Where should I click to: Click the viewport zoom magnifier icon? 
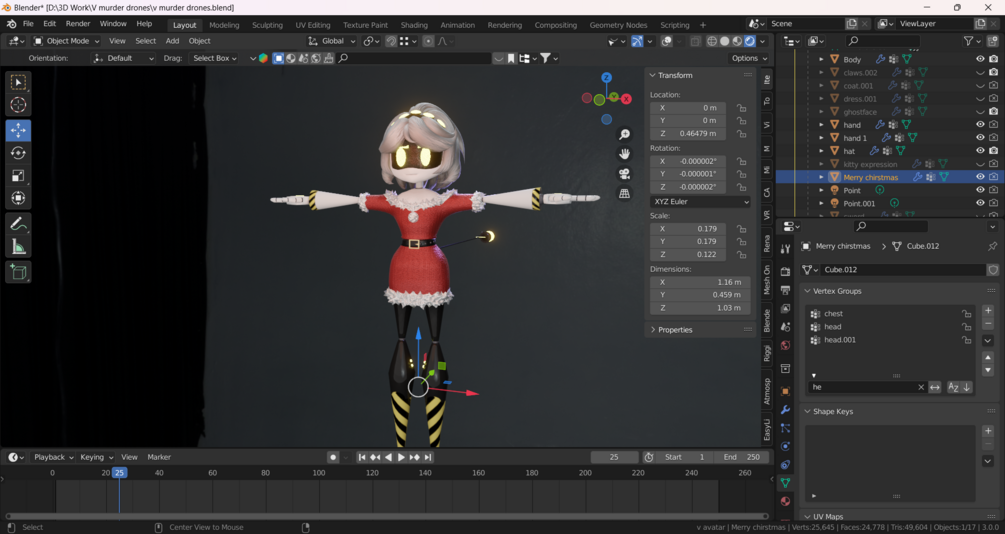[x=624, y=134]
